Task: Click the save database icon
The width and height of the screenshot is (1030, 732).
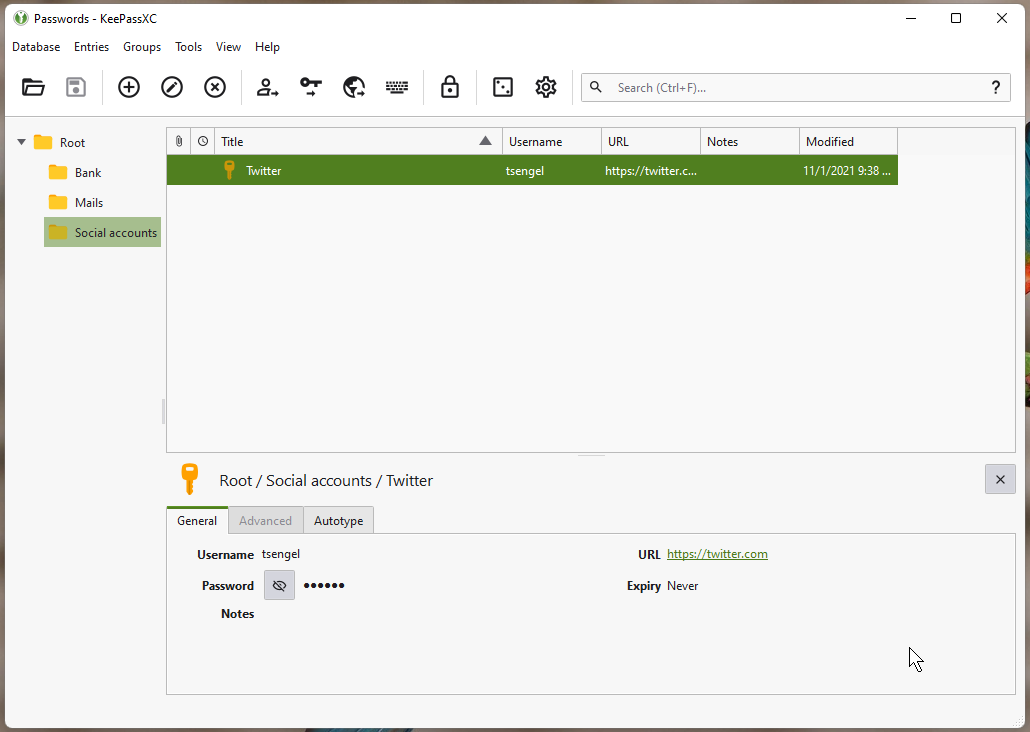Action: click(76, 87)
